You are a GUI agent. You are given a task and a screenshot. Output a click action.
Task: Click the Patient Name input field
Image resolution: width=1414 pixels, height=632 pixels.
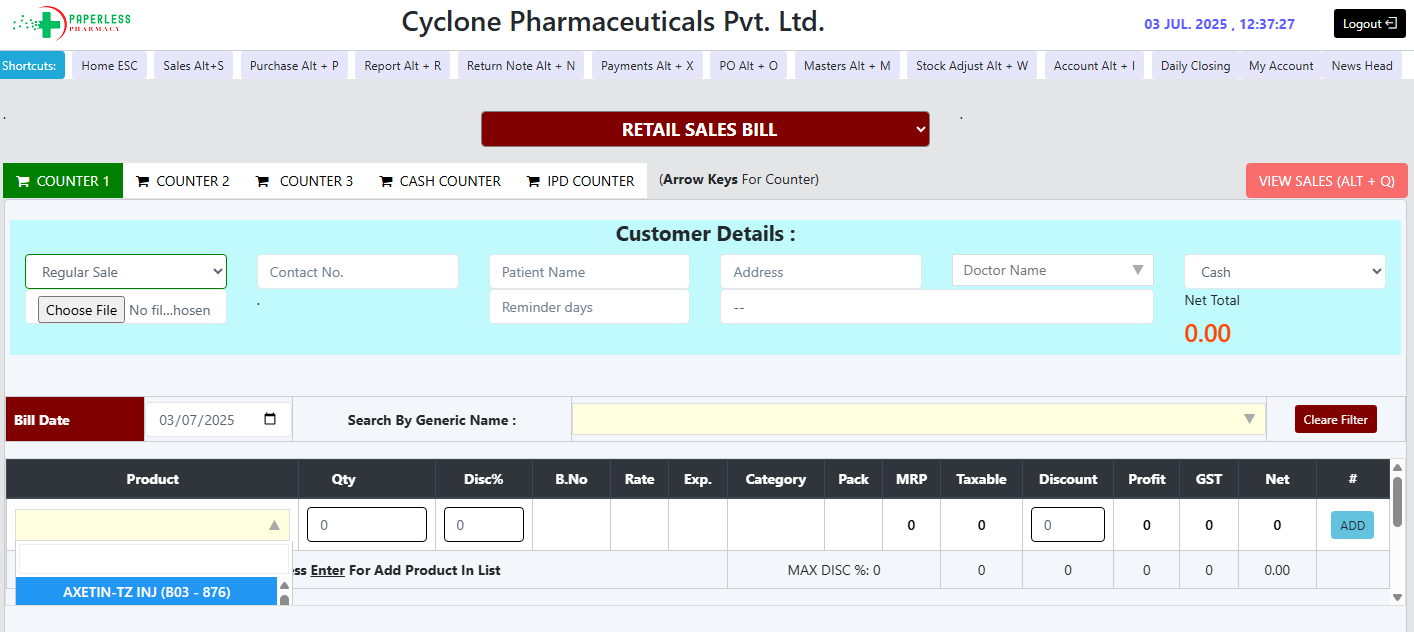[x=589, y=272]
